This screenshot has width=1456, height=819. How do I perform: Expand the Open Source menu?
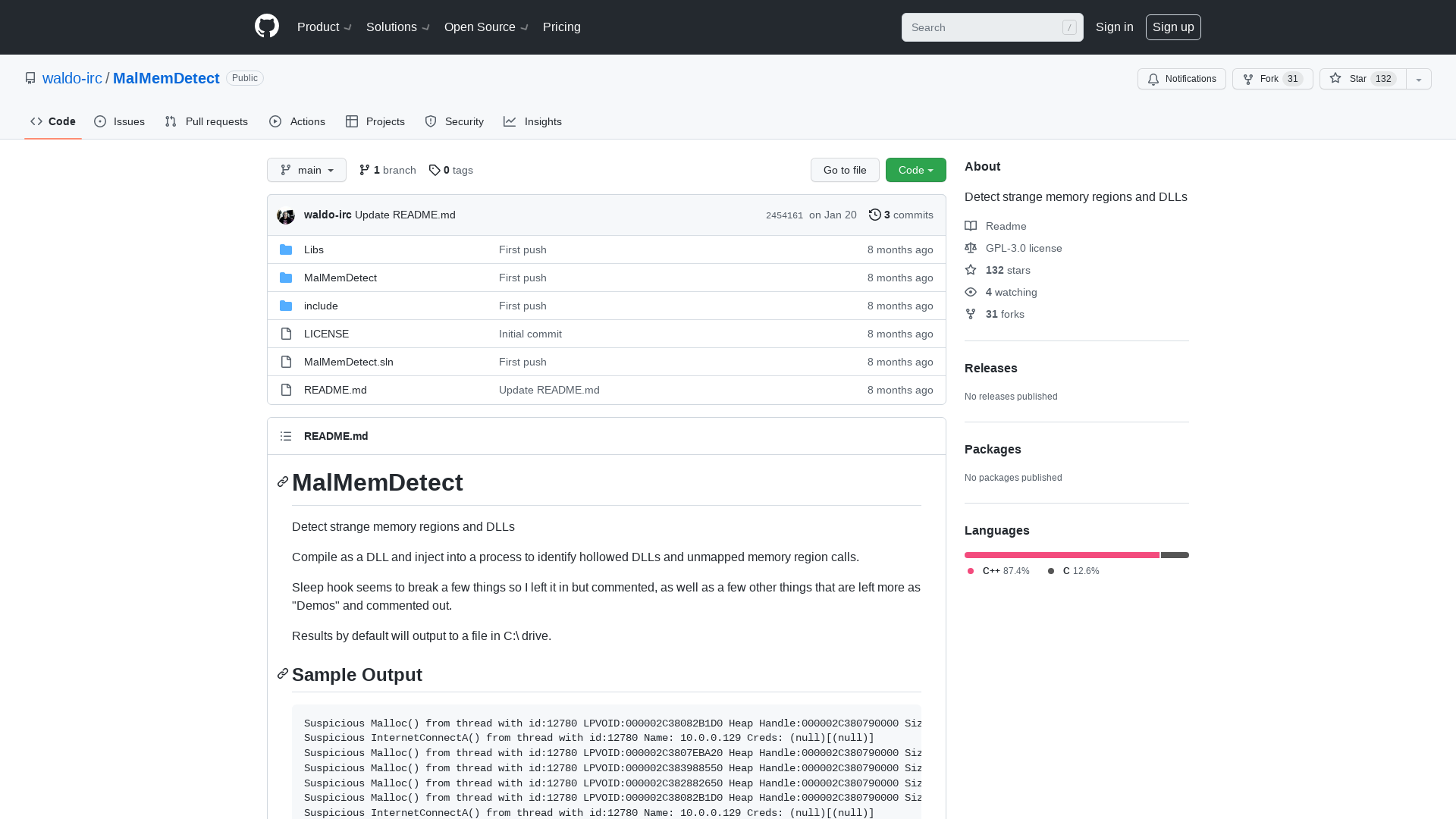[x=486, y=27]
